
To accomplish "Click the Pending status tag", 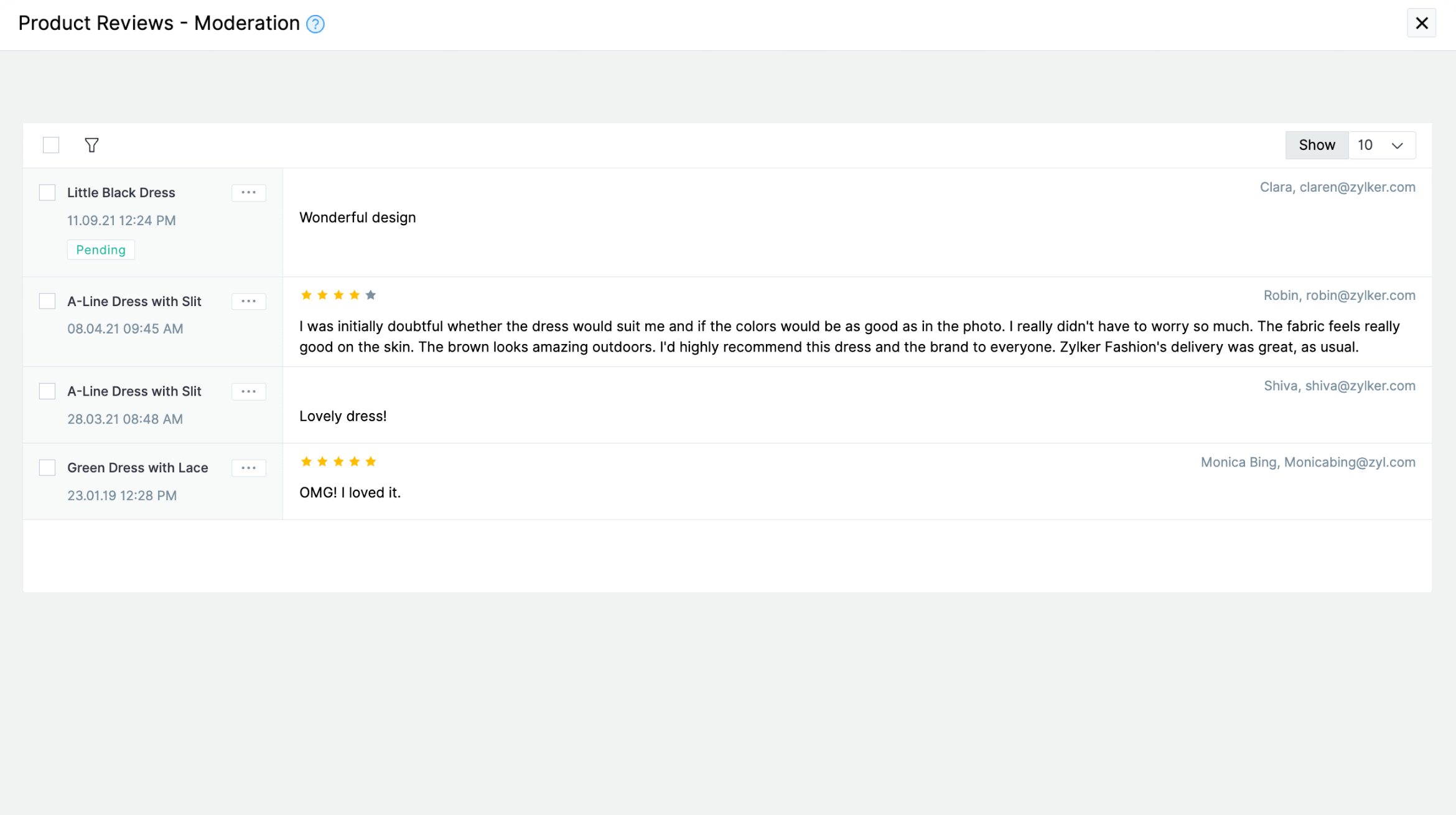I will (x=101, y=250).
